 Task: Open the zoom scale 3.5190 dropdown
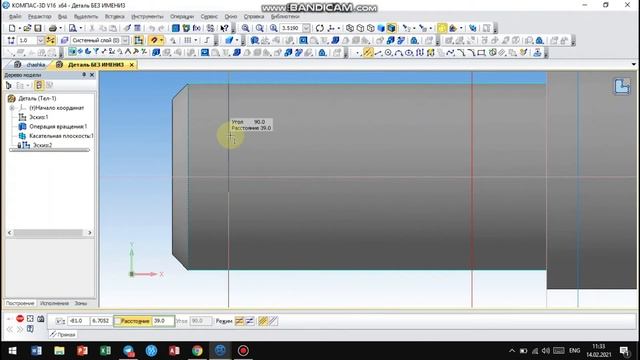point(306,28)
